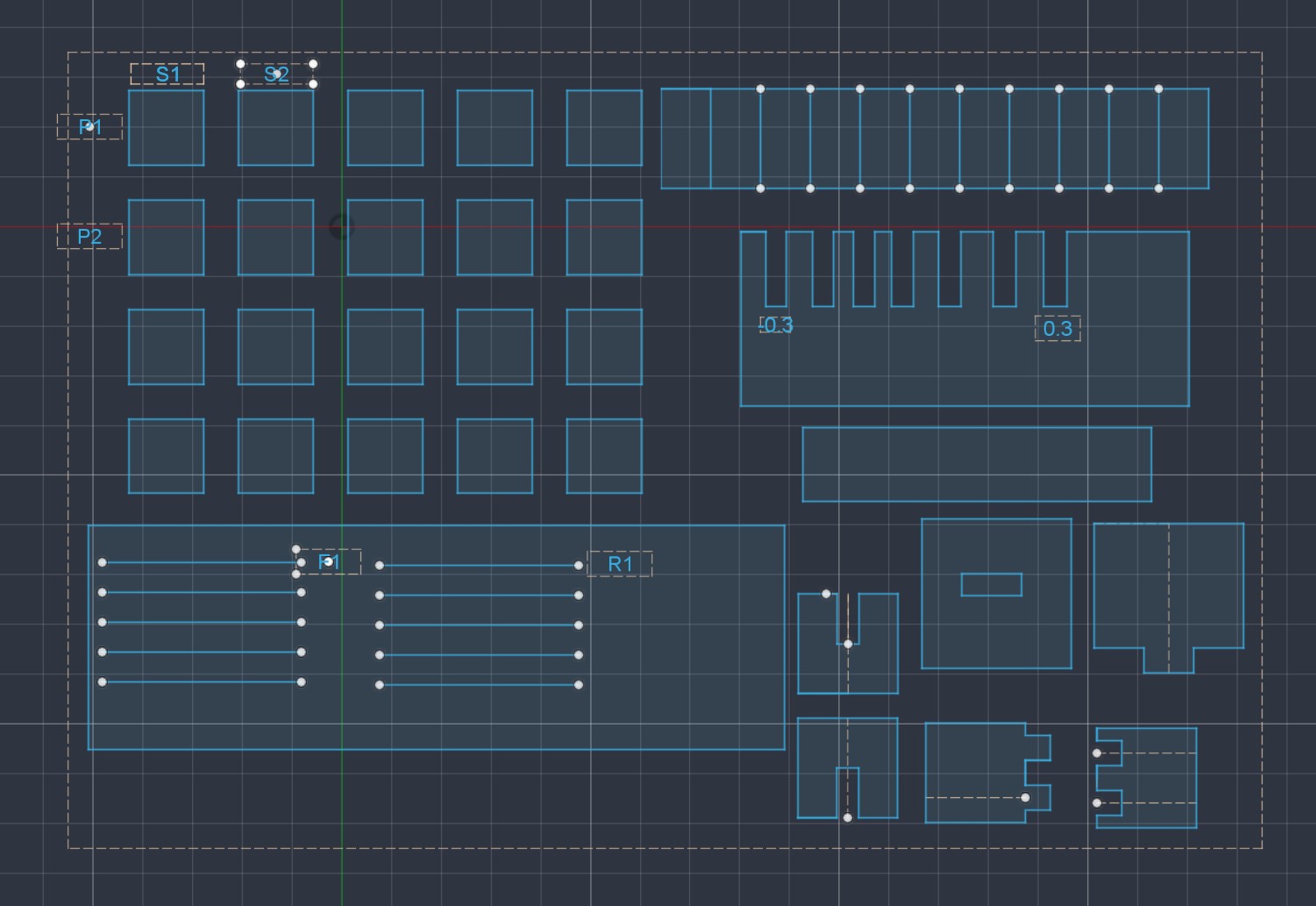Click the line endpoint touching the R1 label

(579, 566)
